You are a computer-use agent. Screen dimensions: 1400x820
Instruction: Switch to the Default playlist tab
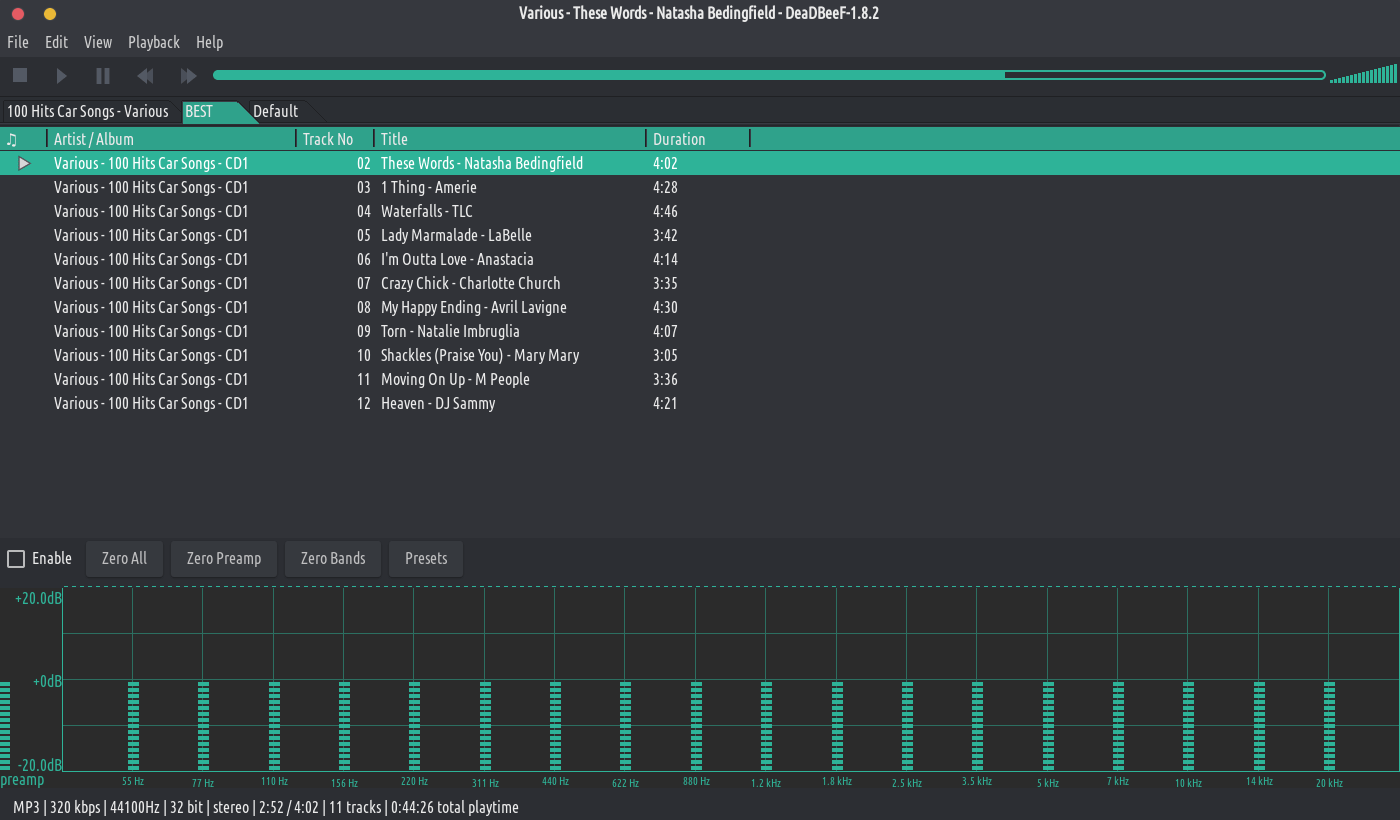276,111
